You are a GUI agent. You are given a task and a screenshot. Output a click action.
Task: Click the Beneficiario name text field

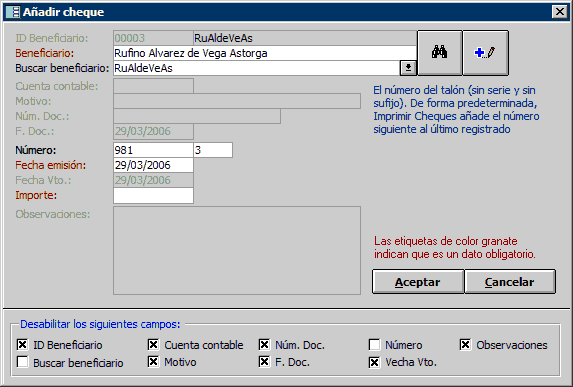coord(265,53)
